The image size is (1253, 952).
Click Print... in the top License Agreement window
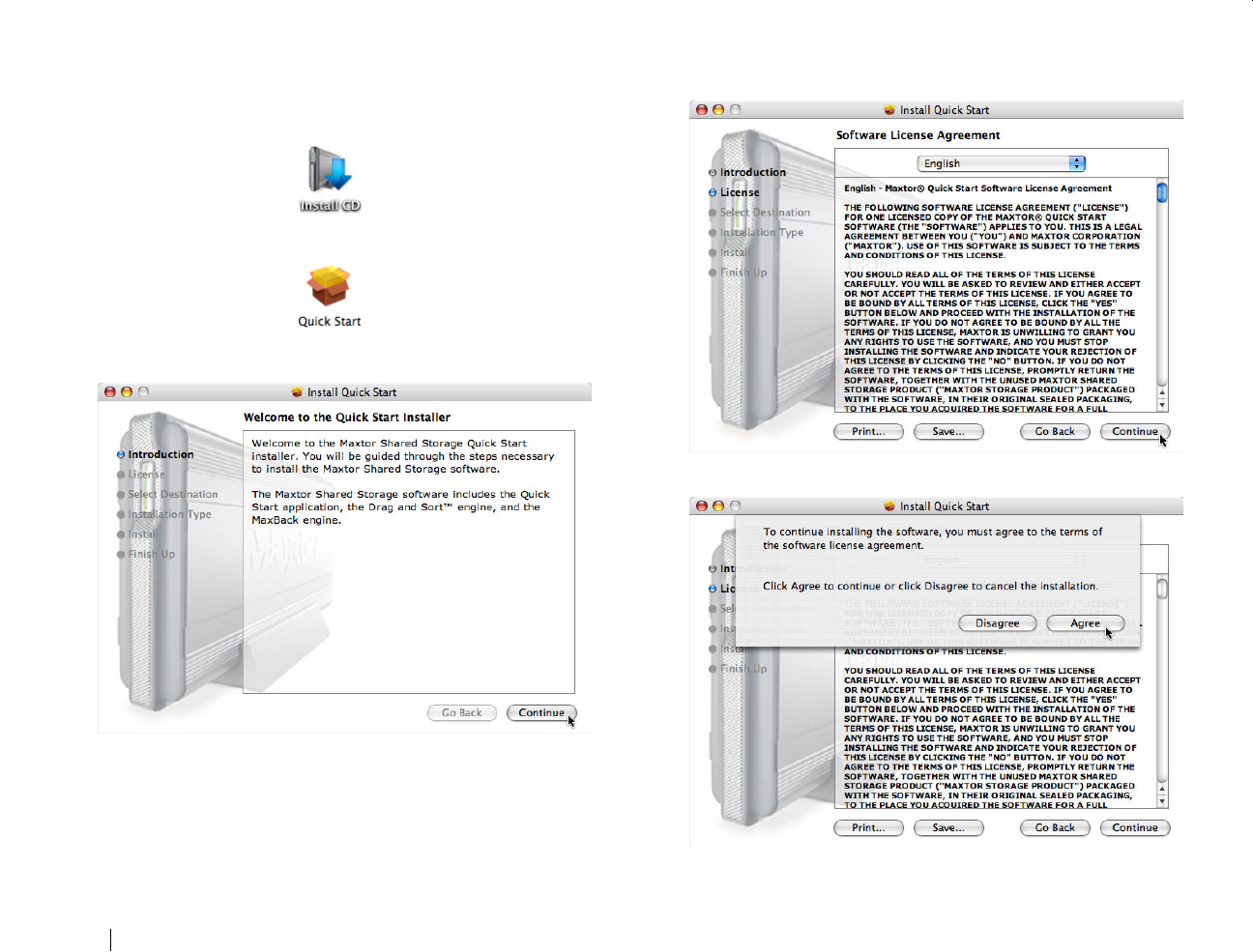click(x=868, y=432)
